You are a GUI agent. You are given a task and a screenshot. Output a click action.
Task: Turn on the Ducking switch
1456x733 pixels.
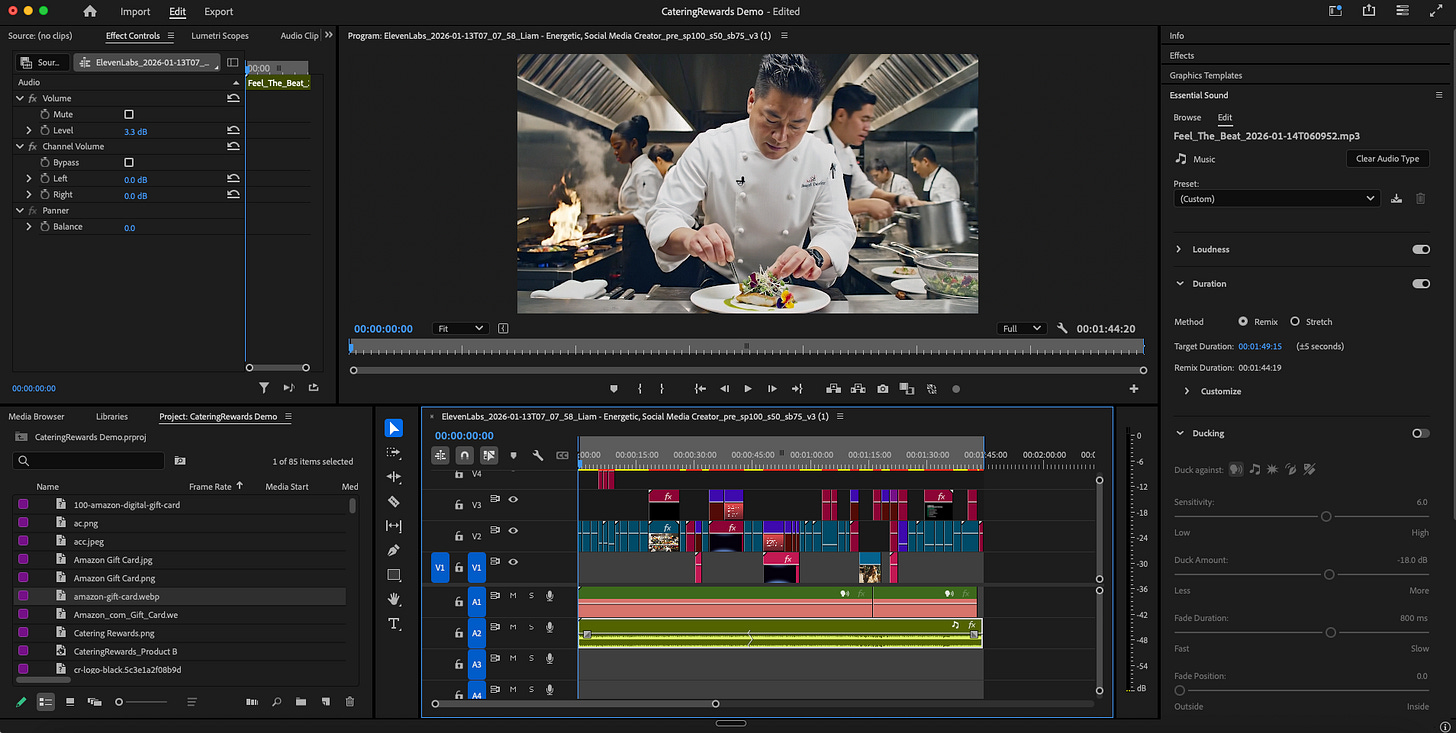tap(1420, 433)
